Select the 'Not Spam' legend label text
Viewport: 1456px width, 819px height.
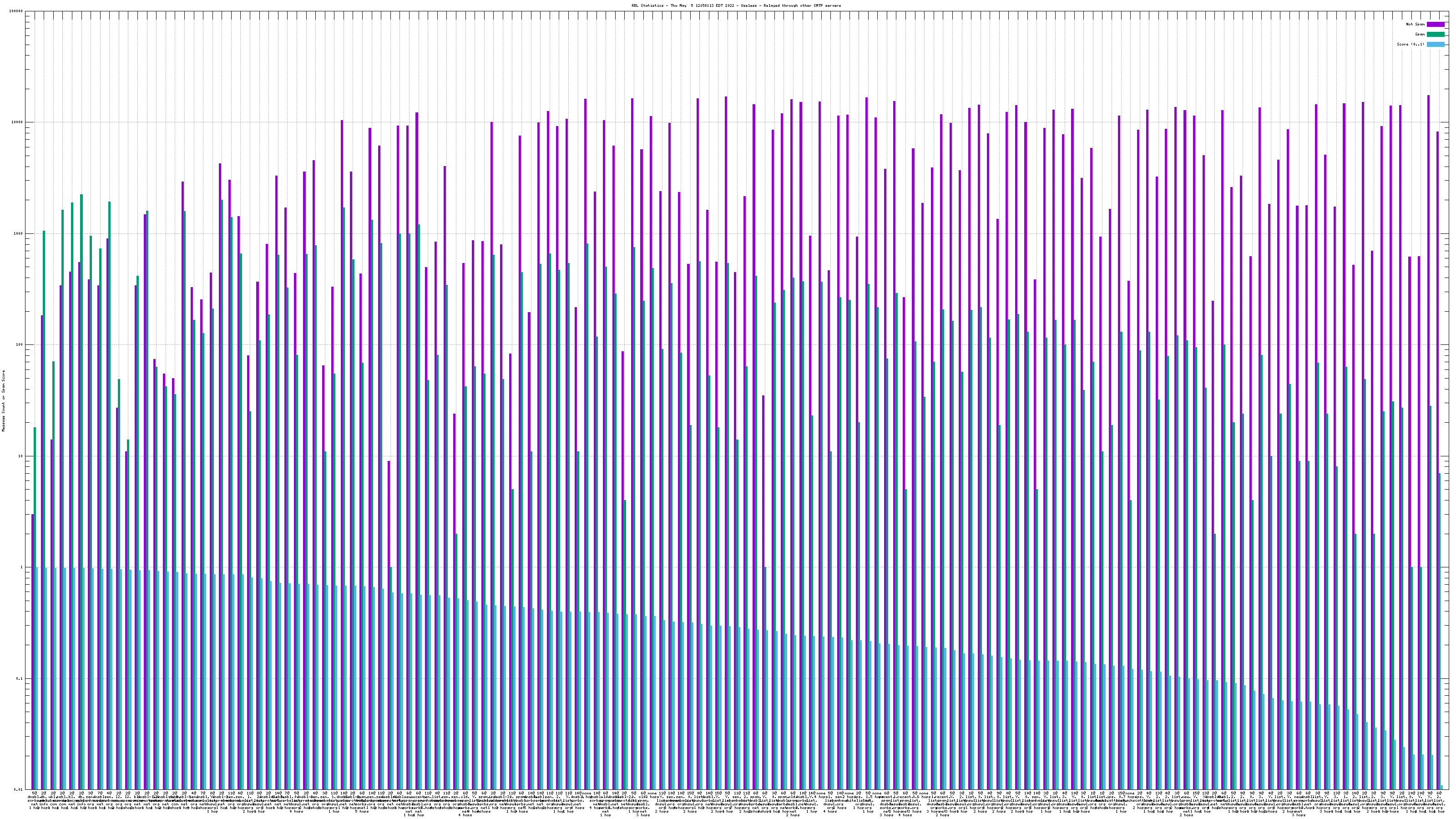click(1416, 24)
